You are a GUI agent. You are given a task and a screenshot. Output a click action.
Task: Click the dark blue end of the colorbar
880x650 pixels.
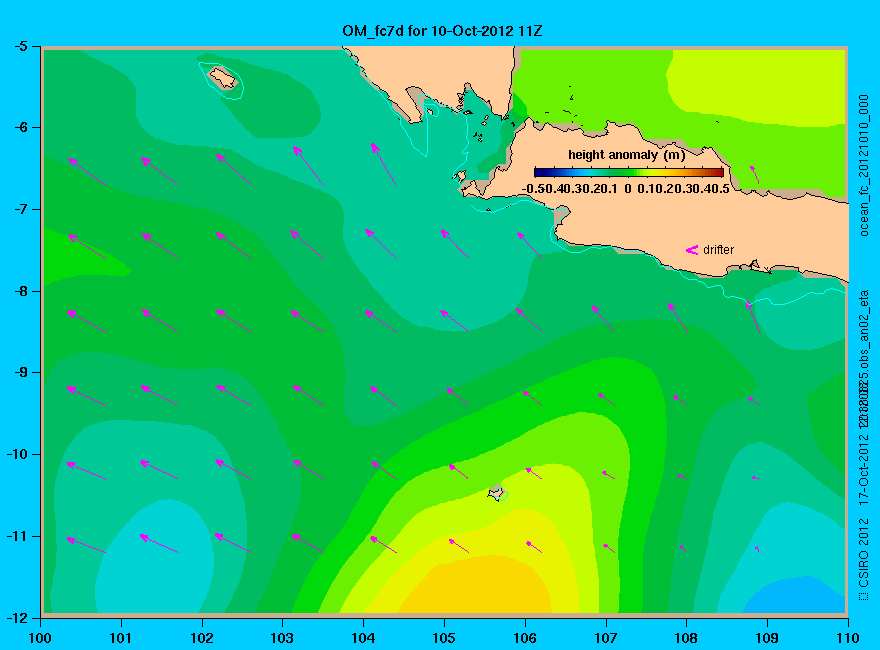(538, 173)
